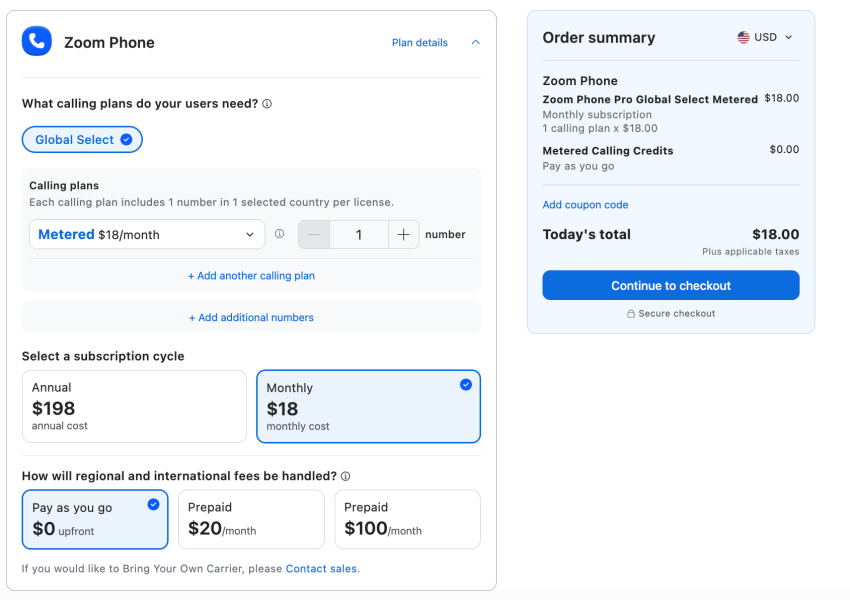Choose Pay as you go $0 upfront
The image size is (850, 600).
[x=95, y=520]
